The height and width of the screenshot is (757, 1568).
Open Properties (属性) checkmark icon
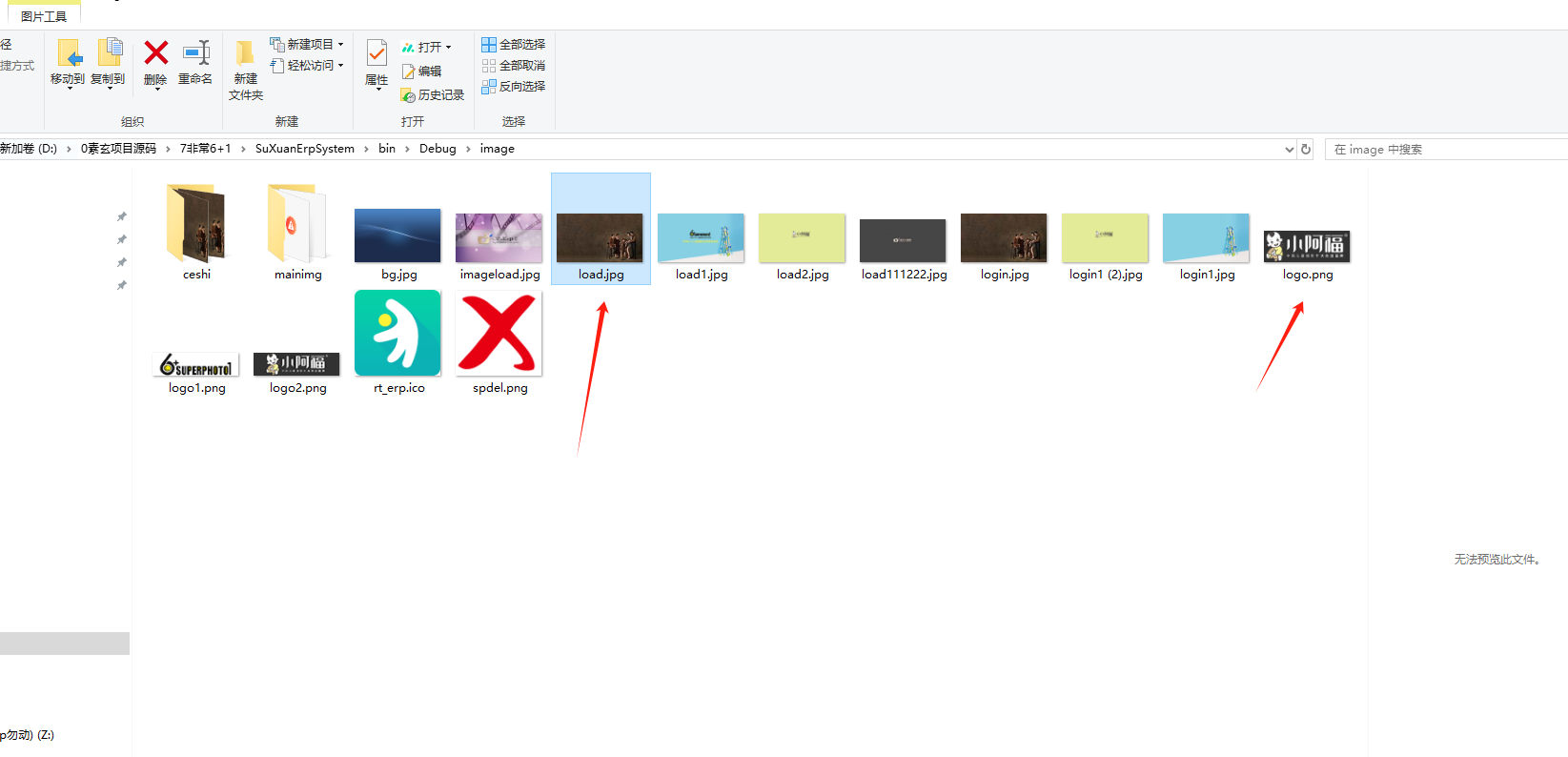[377, 53]
